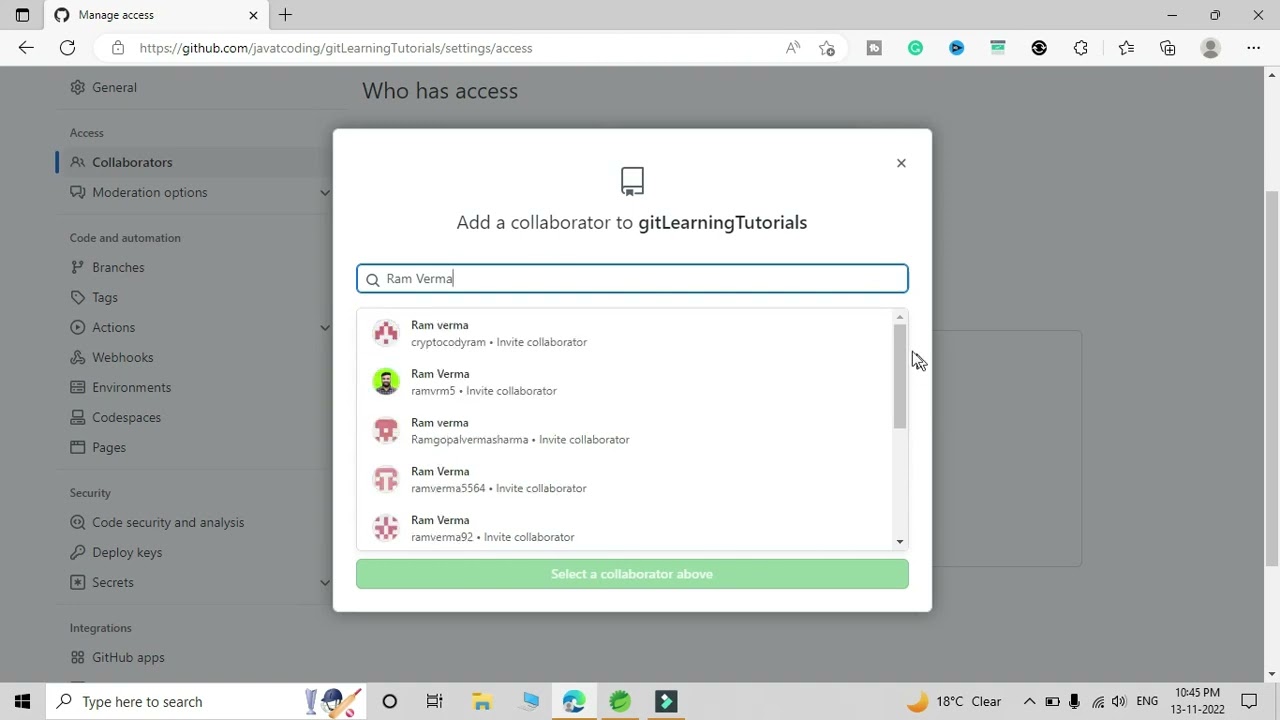Click the collaborator search input field

coord(632,279)
